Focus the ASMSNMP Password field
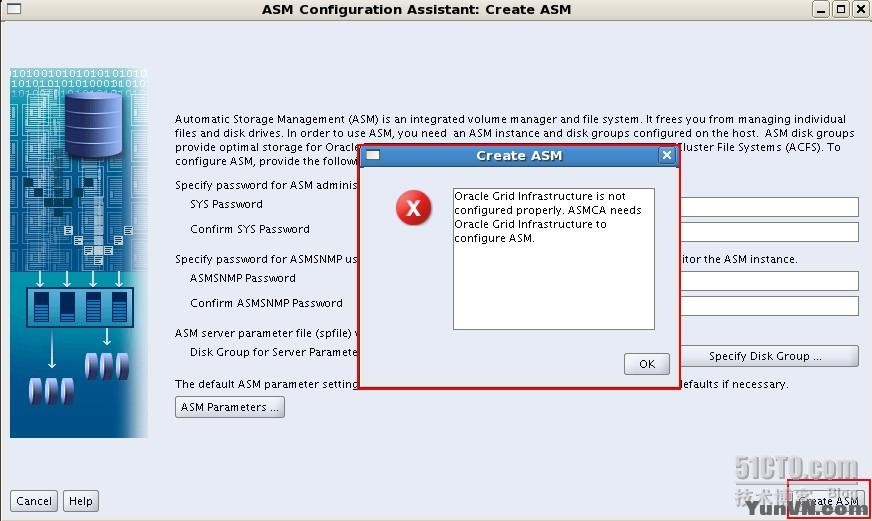 [769, 281]
